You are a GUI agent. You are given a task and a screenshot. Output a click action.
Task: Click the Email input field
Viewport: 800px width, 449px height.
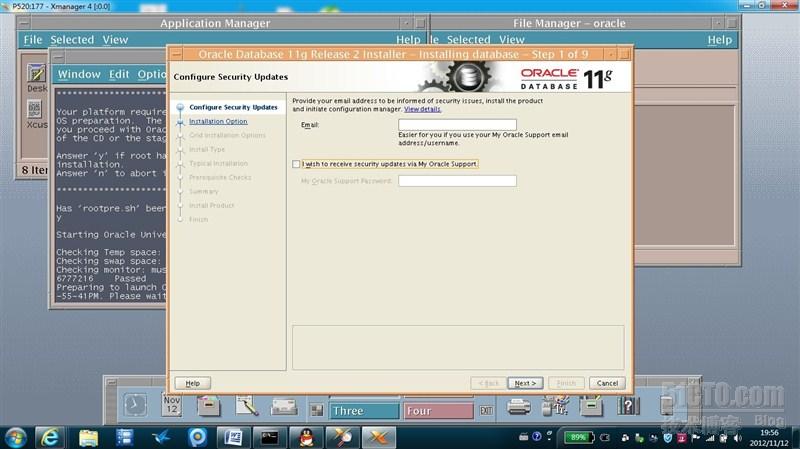point(457,124)
